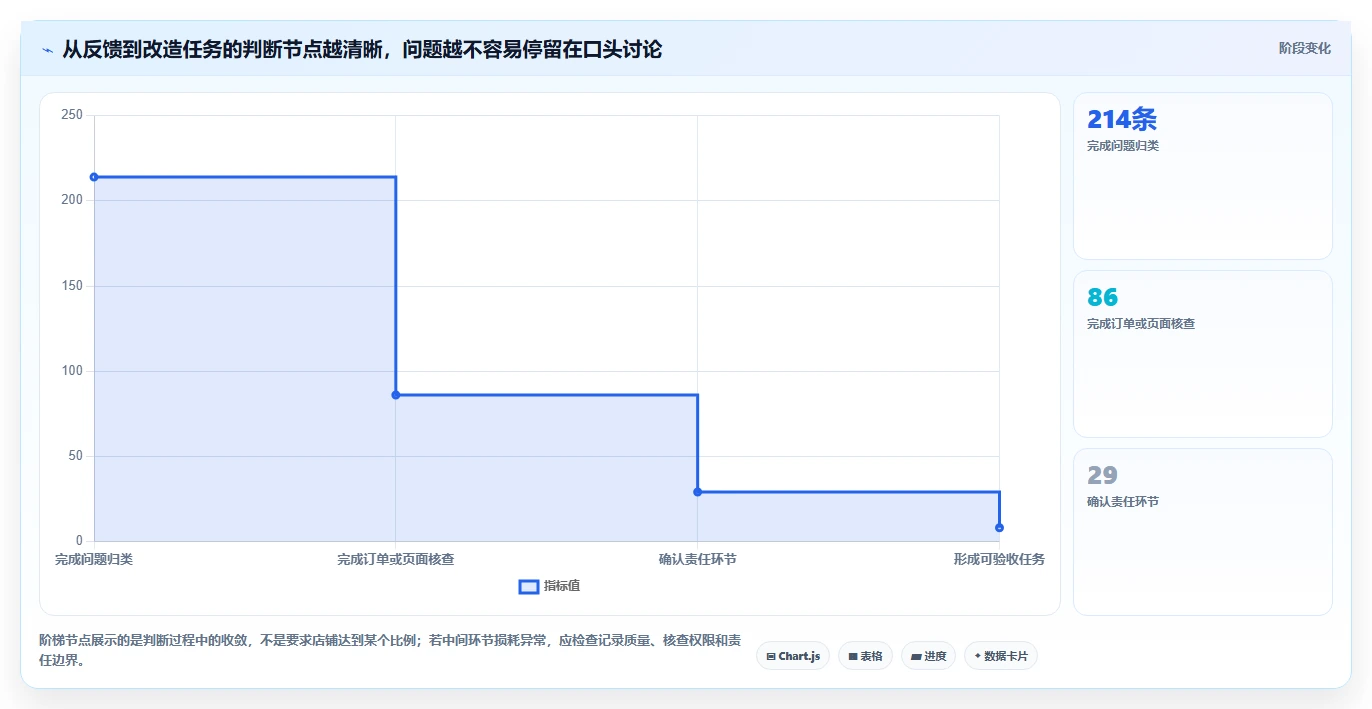Click the footnote text starting 阶梯节点展示的
The height and width of the screenshot is (709, 1372).
click(390, 650)
